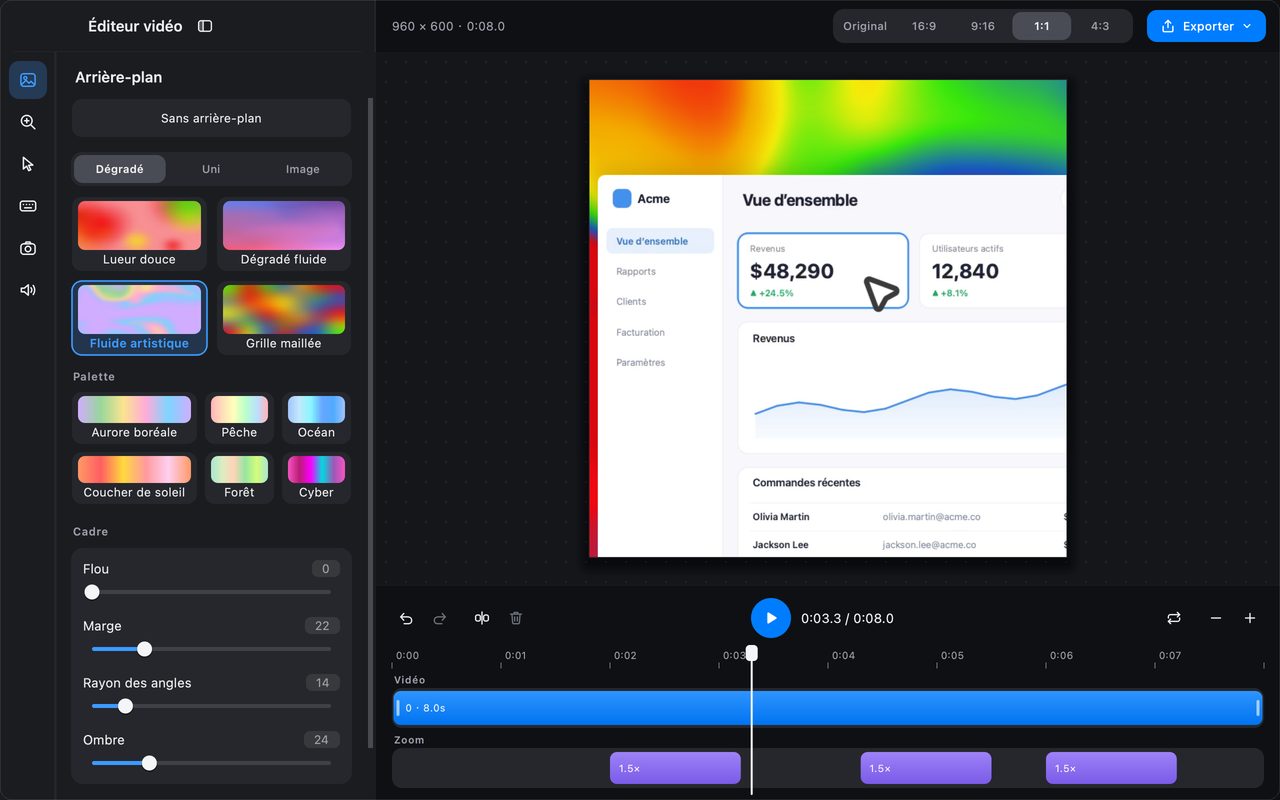
Task: Select the Grille maillée gradient thumbnail
Action: coord(284,318)
